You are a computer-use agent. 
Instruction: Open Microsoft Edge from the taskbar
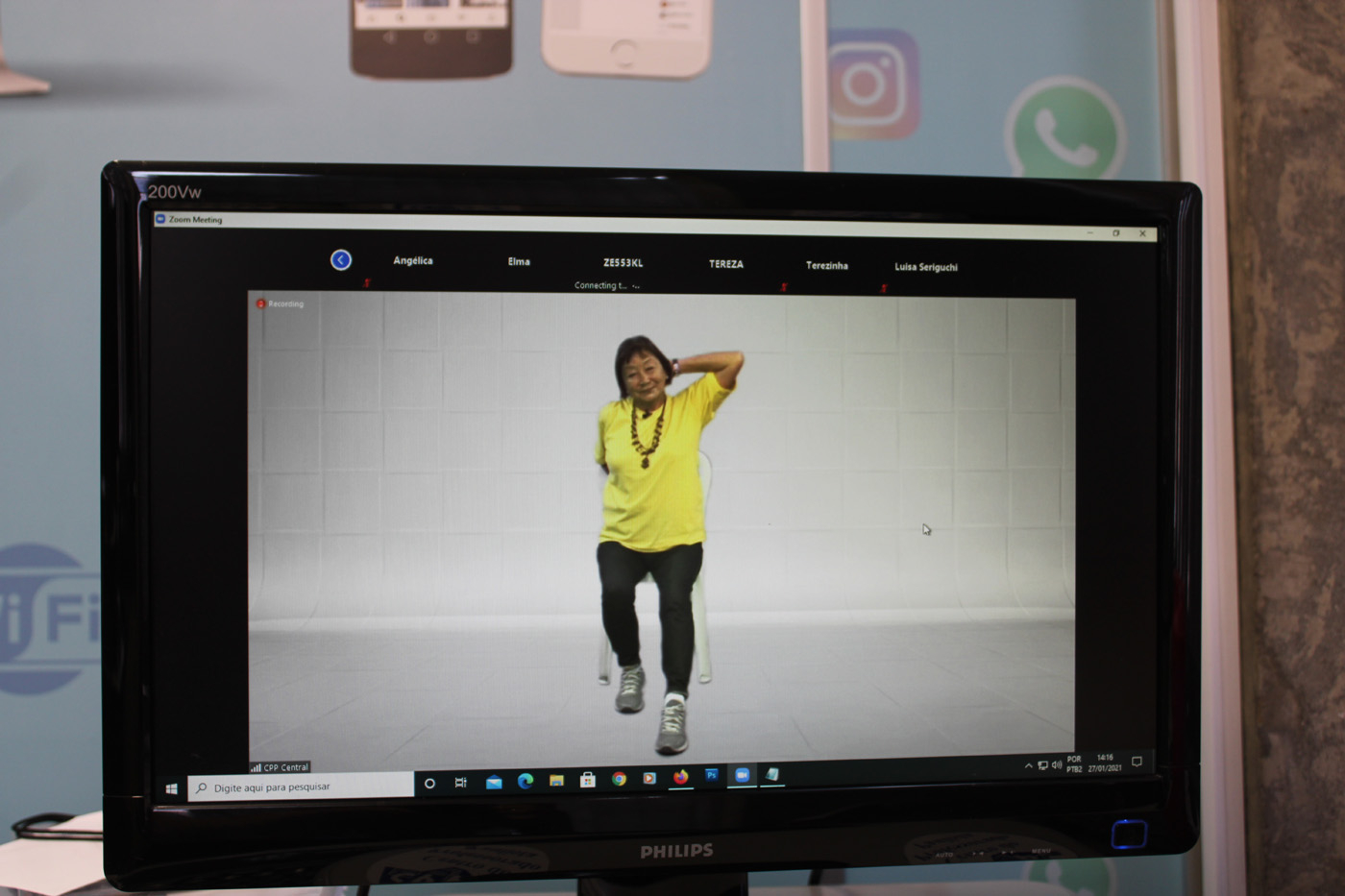[526, 781]
